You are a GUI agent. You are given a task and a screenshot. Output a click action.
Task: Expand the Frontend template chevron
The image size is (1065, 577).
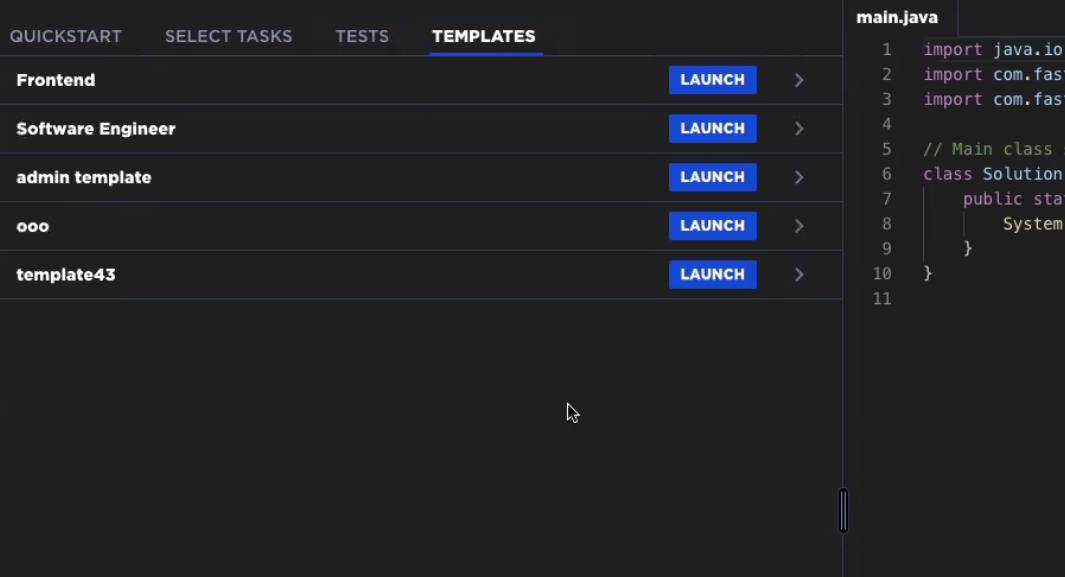799,80
